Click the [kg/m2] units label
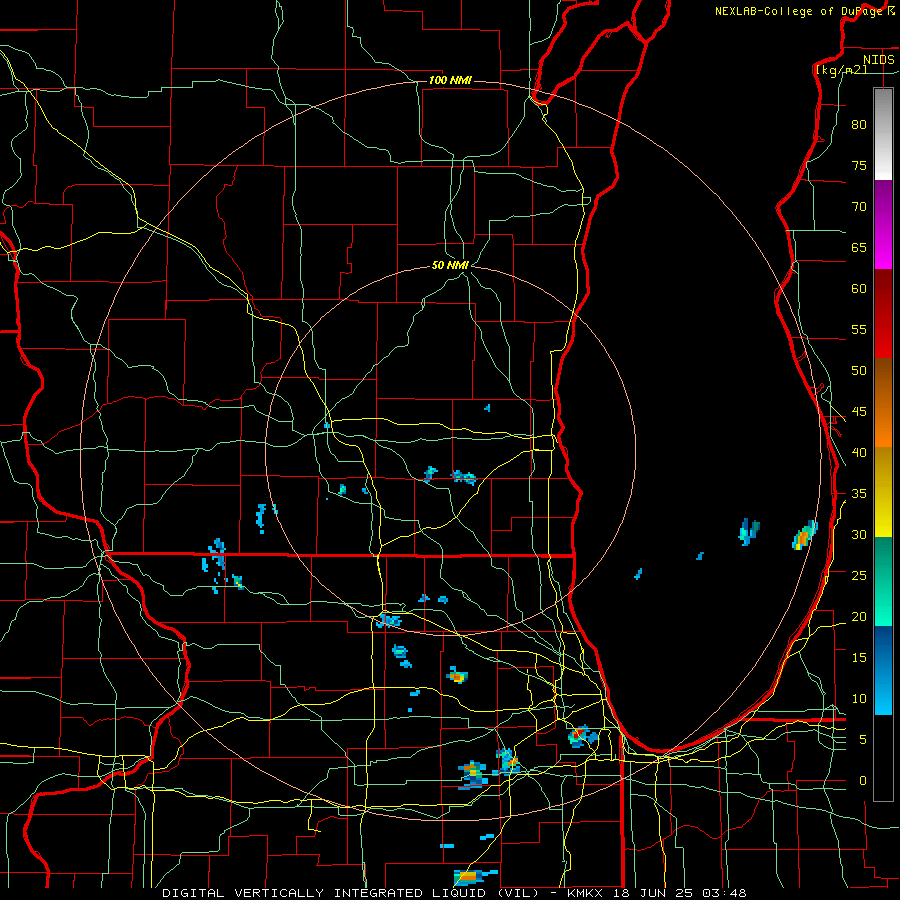This screenshot has height=900, width=900. pos(841,69)
